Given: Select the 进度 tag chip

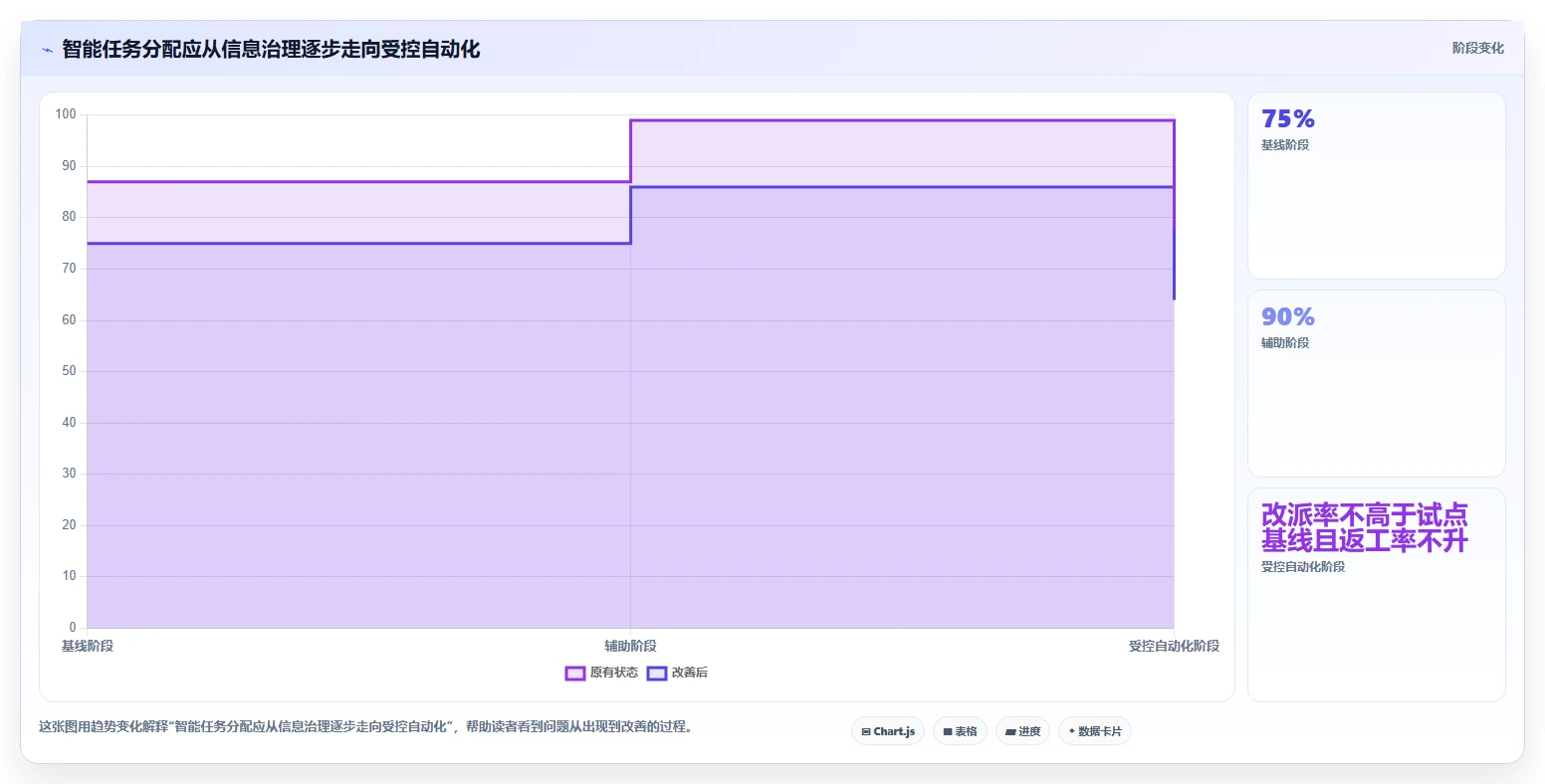Looking at the screenshot, I should (x=1023, y=731).
